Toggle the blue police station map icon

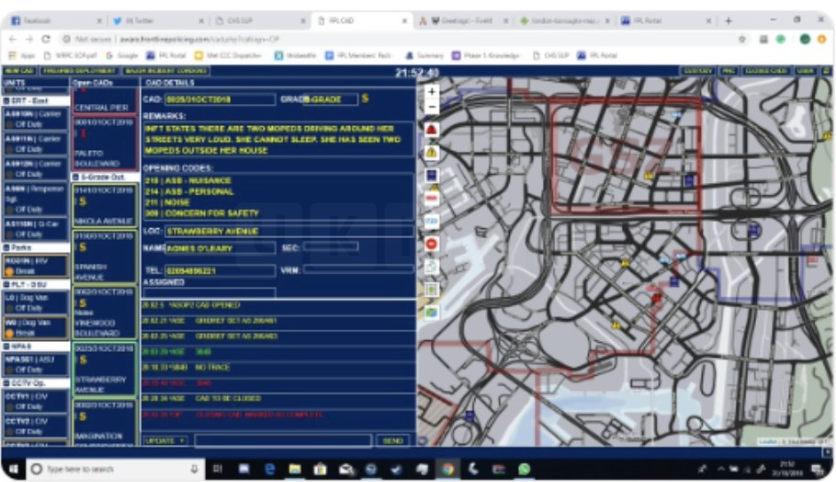tap(431, 175)
